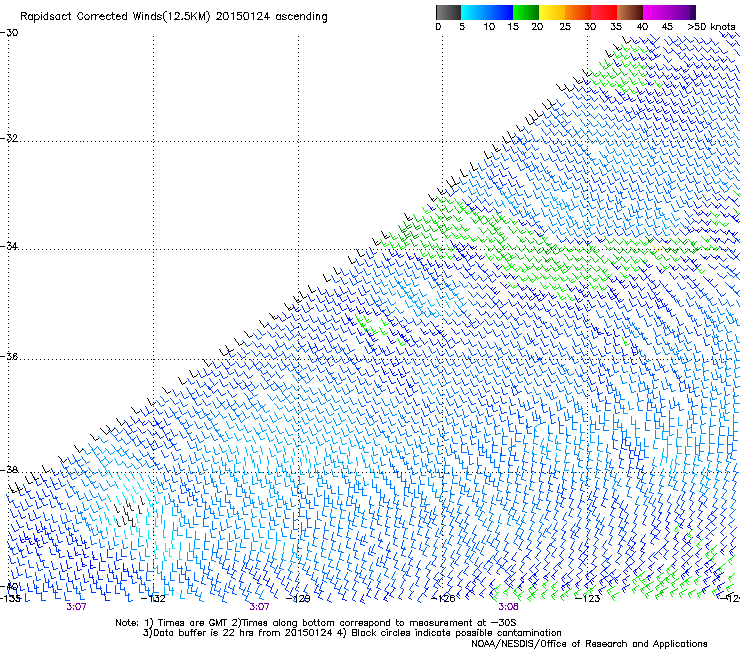Click the '-30' latitude label
Screen dimensions: 740x650
point(9,33)
